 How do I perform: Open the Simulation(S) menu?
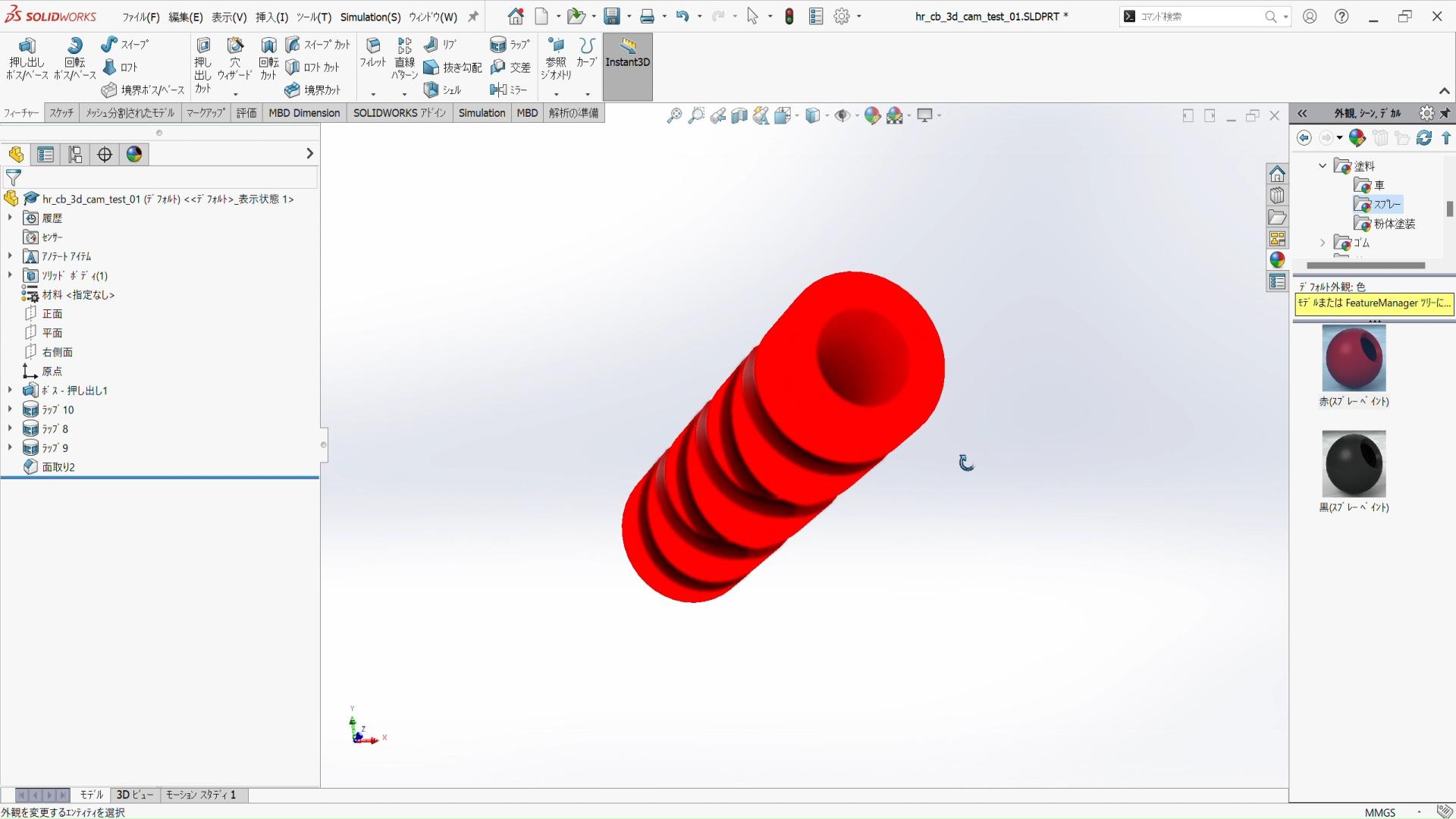coord(370,17)
